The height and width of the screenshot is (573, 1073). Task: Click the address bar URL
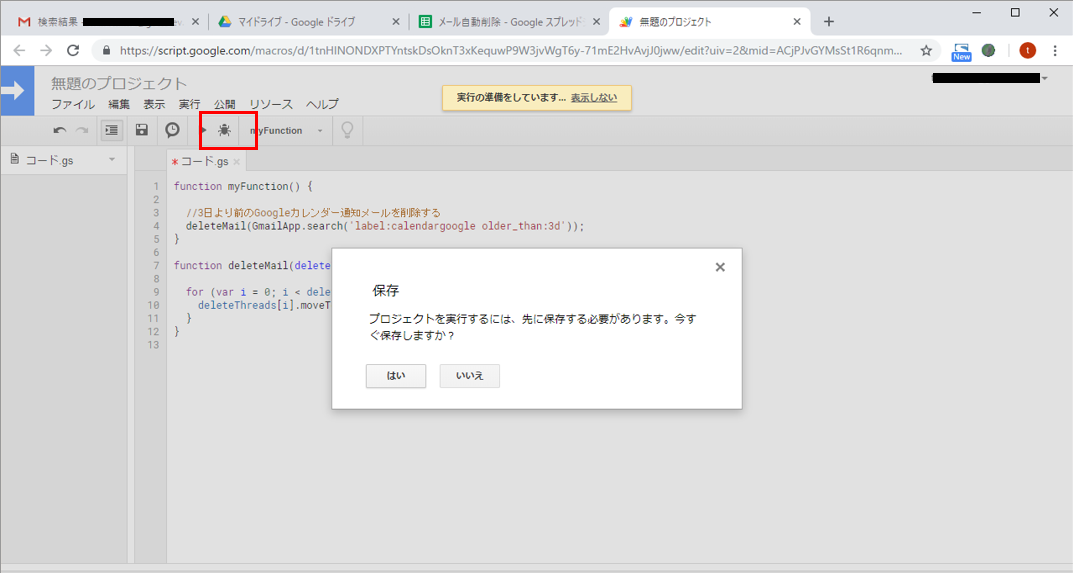(x=510, y=50)
